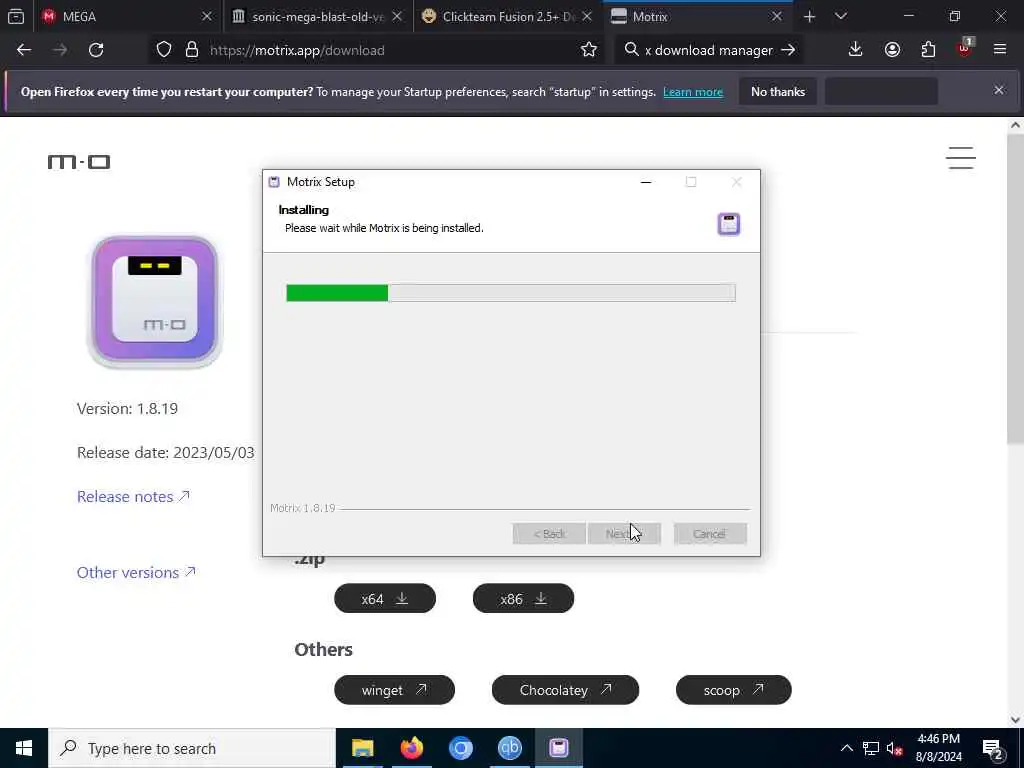This screenshot has height=768, width=1024.
Task: Click the large Motrix app icon on page
Action: pyautogui.click(x=155, y=302)
